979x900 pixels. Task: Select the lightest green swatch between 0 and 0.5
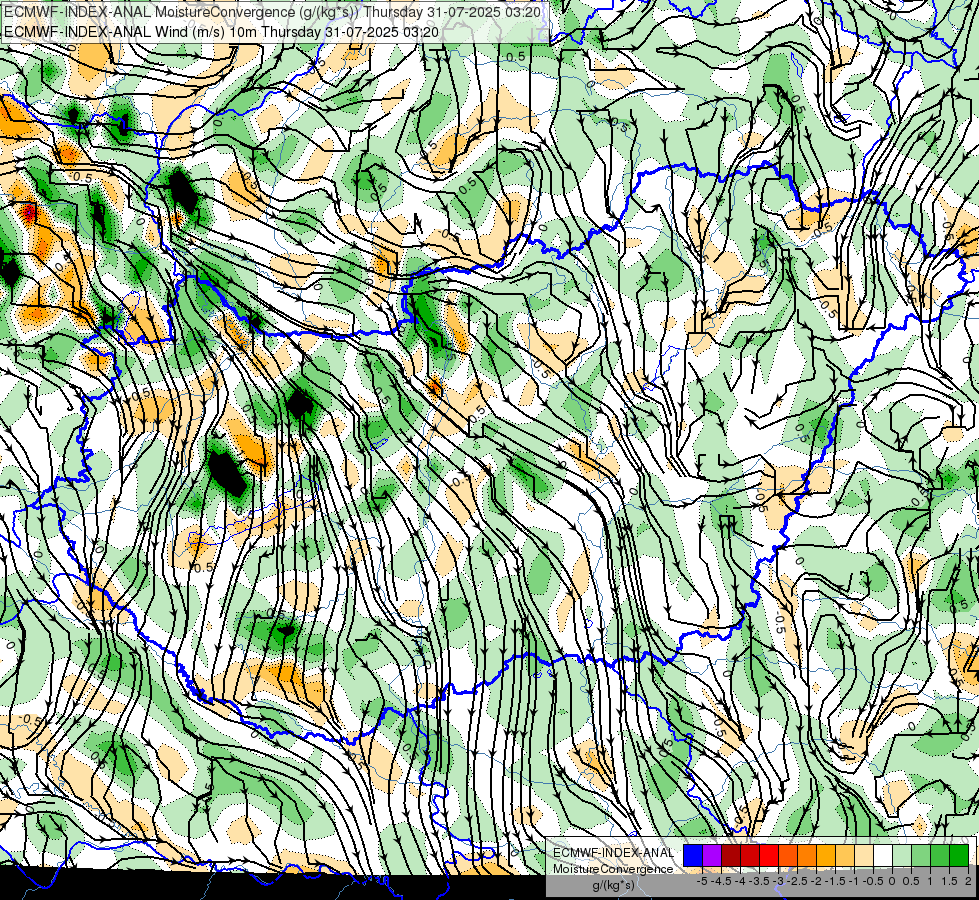[x=902, y=855]
